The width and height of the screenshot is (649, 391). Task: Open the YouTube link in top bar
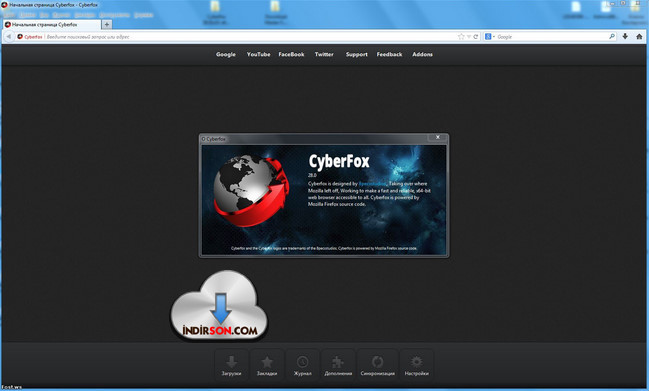click(258, 54)
